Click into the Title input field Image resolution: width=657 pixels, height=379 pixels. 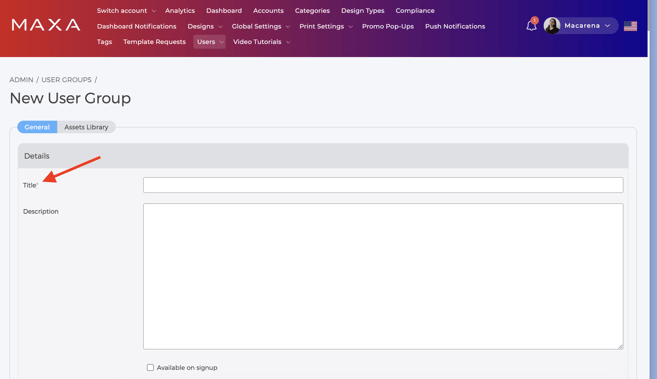[x=383, y=185]
